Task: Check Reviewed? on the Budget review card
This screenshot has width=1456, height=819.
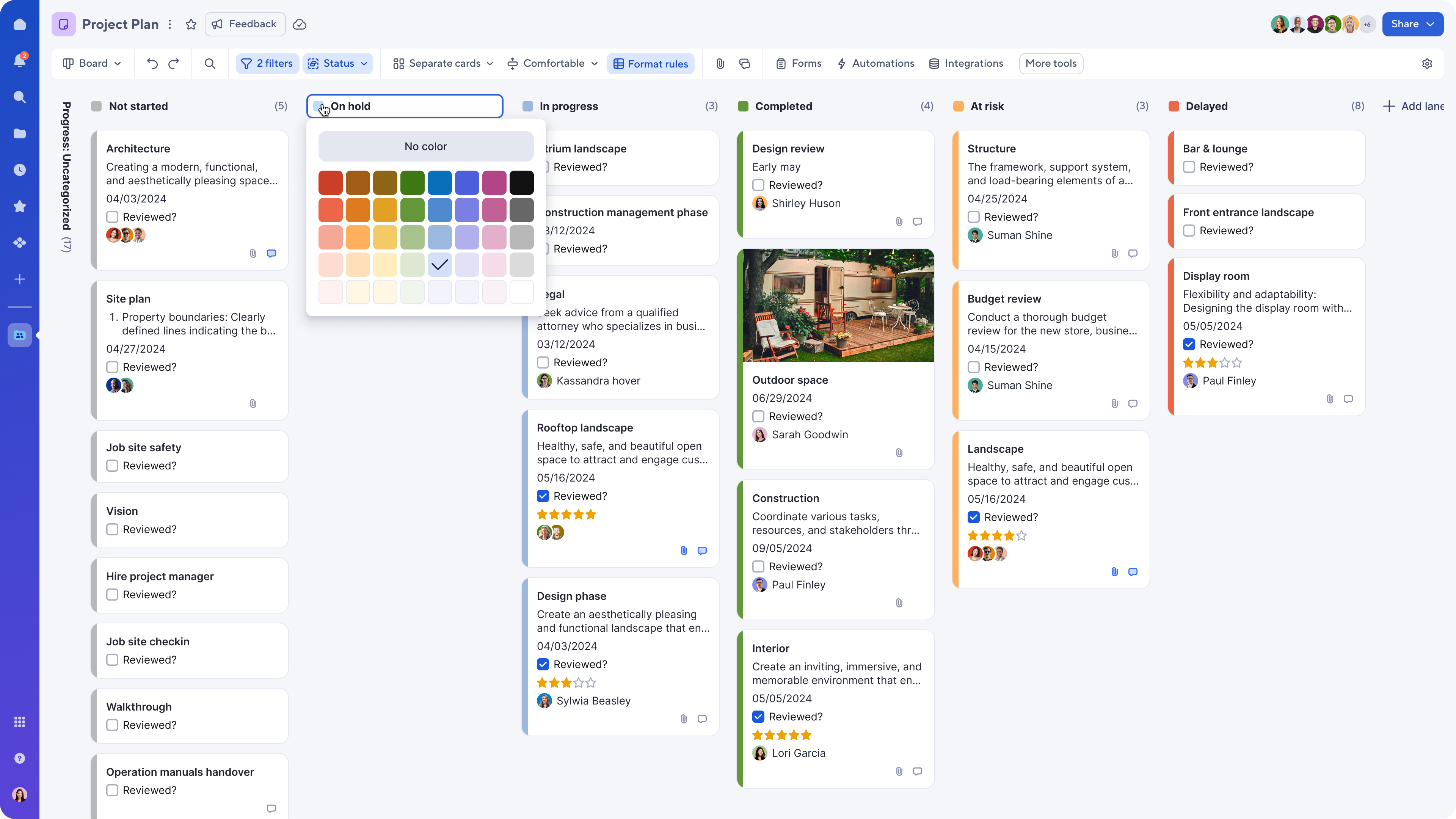Action: [x=974, y=367]
